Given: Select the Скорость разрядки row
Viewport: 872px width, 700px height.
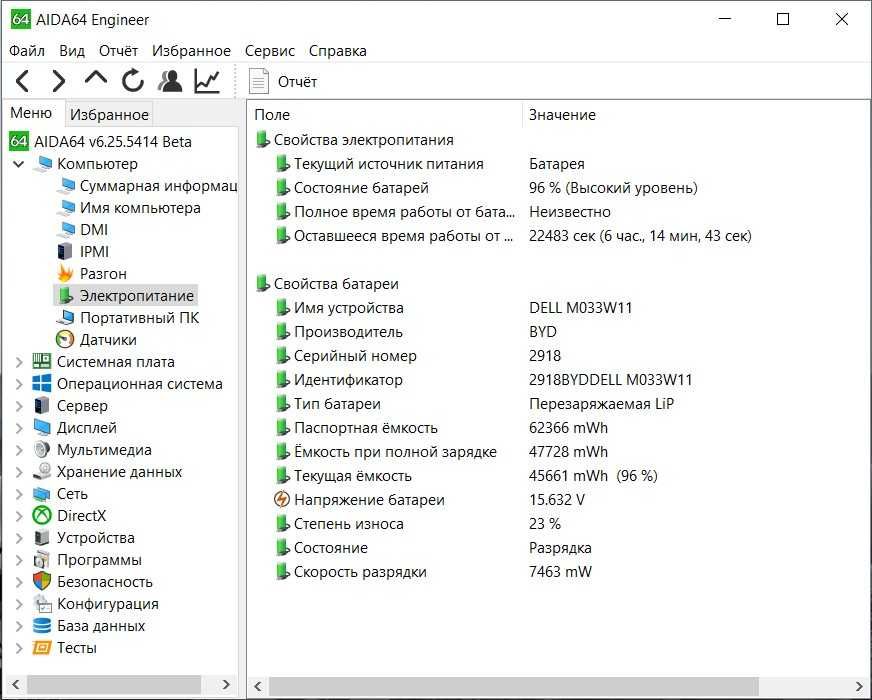Looking at the screenshot, I should pyautogui.click(x=360, y=572).
